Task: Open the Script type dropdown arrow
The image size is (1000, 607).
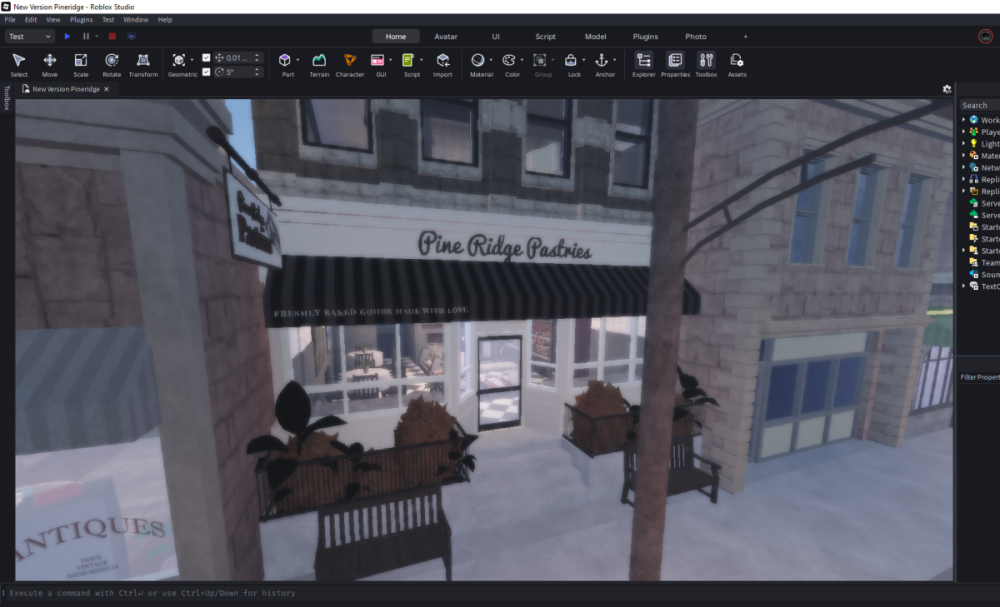Action: tap(422, 60)
